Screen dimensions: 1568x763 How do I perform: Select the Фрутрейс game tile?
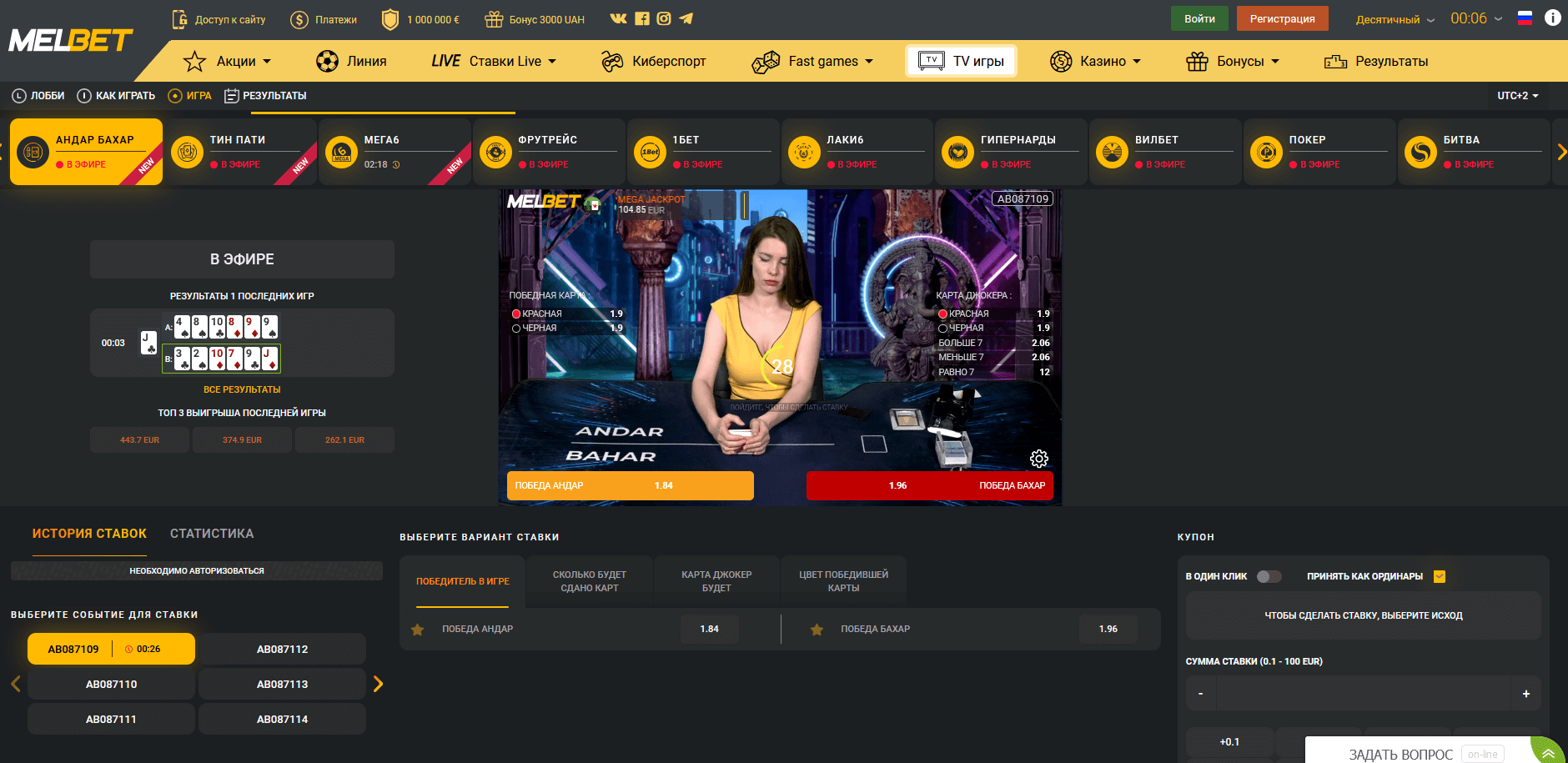point(549,152)
